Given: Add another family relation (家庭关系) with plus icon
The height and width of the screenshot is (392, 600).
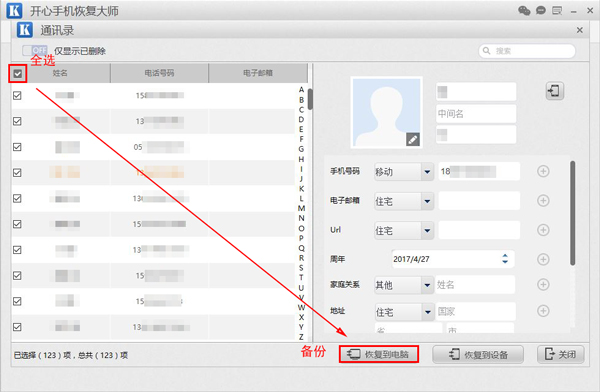Looking at the screenshot, I should coord(543,284).
